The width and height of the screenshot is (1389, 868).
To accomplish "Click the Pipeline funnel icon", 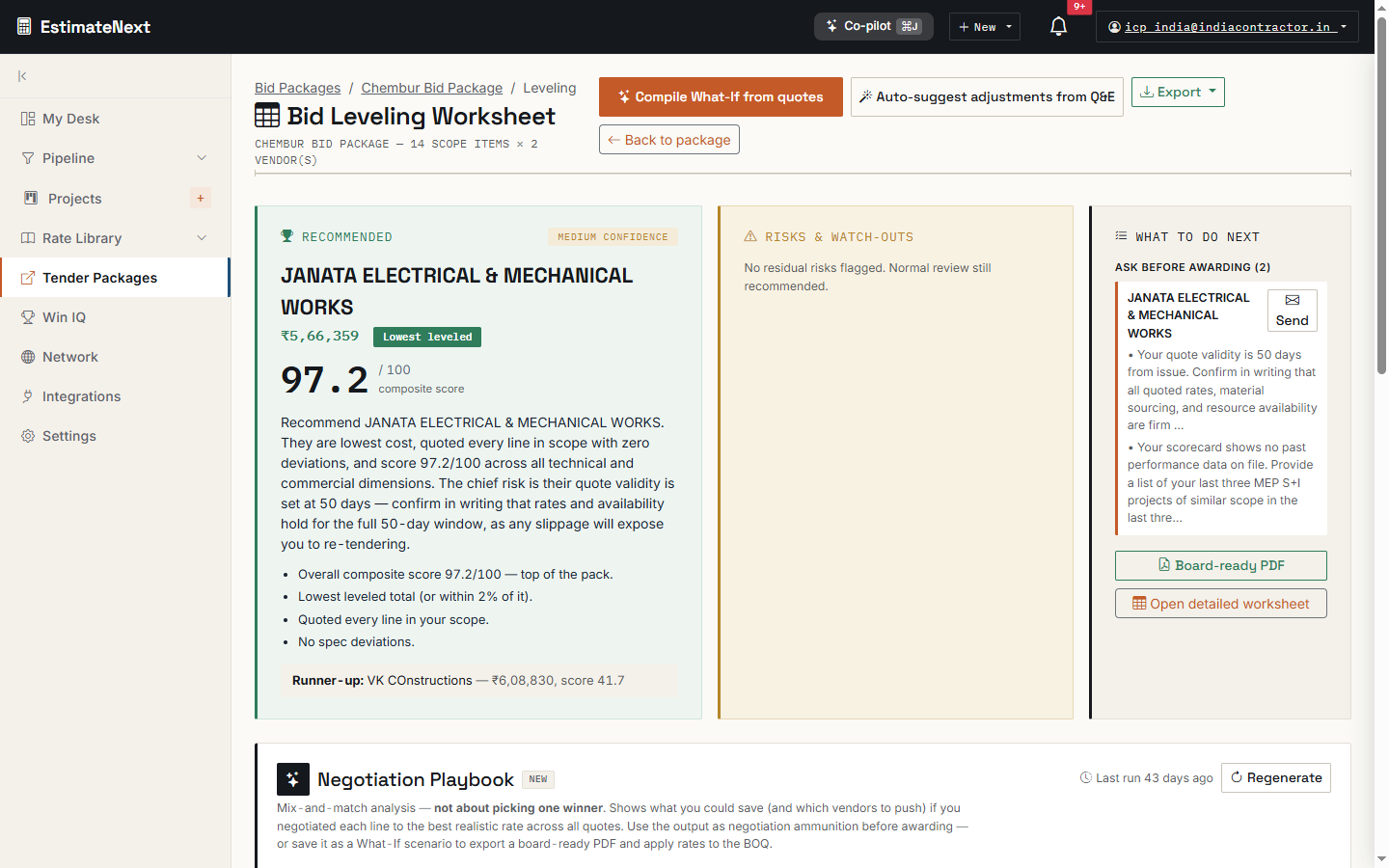I will [x=28, y=158].
